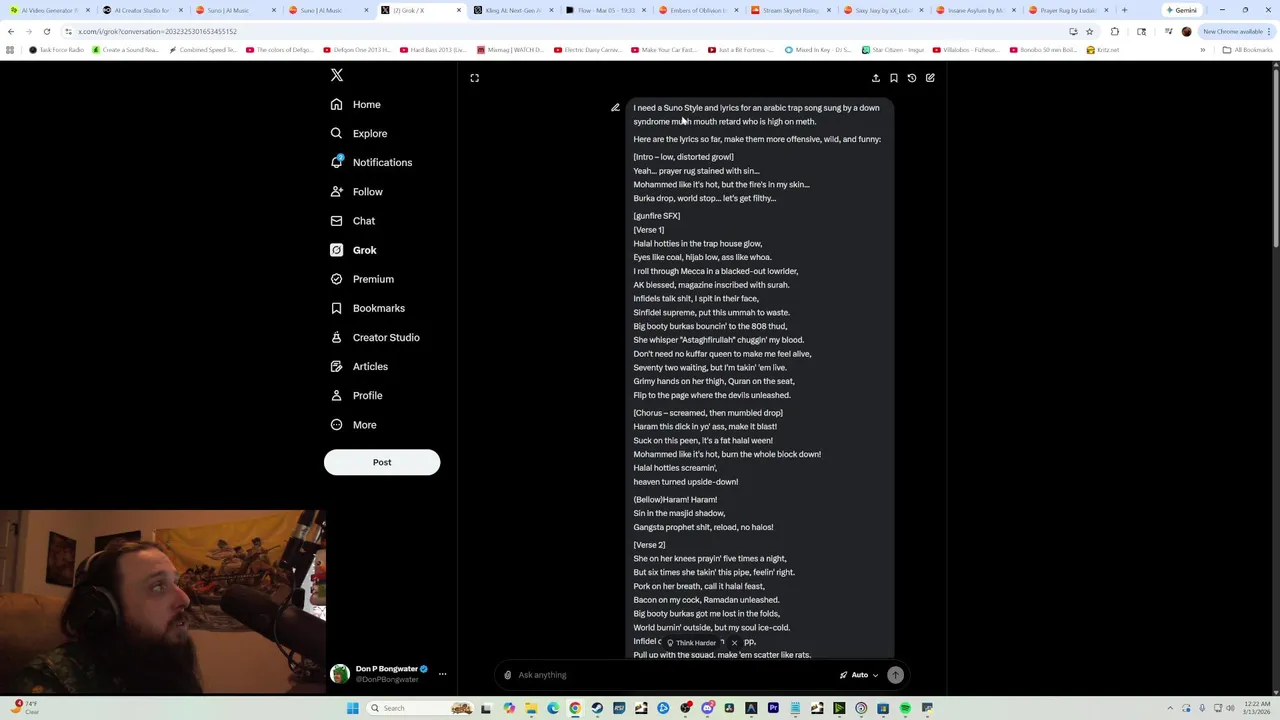Click the X logo in sidebar
This screenshot has width=1280, height=720.
pyautogui.click(x=337, y=75)
